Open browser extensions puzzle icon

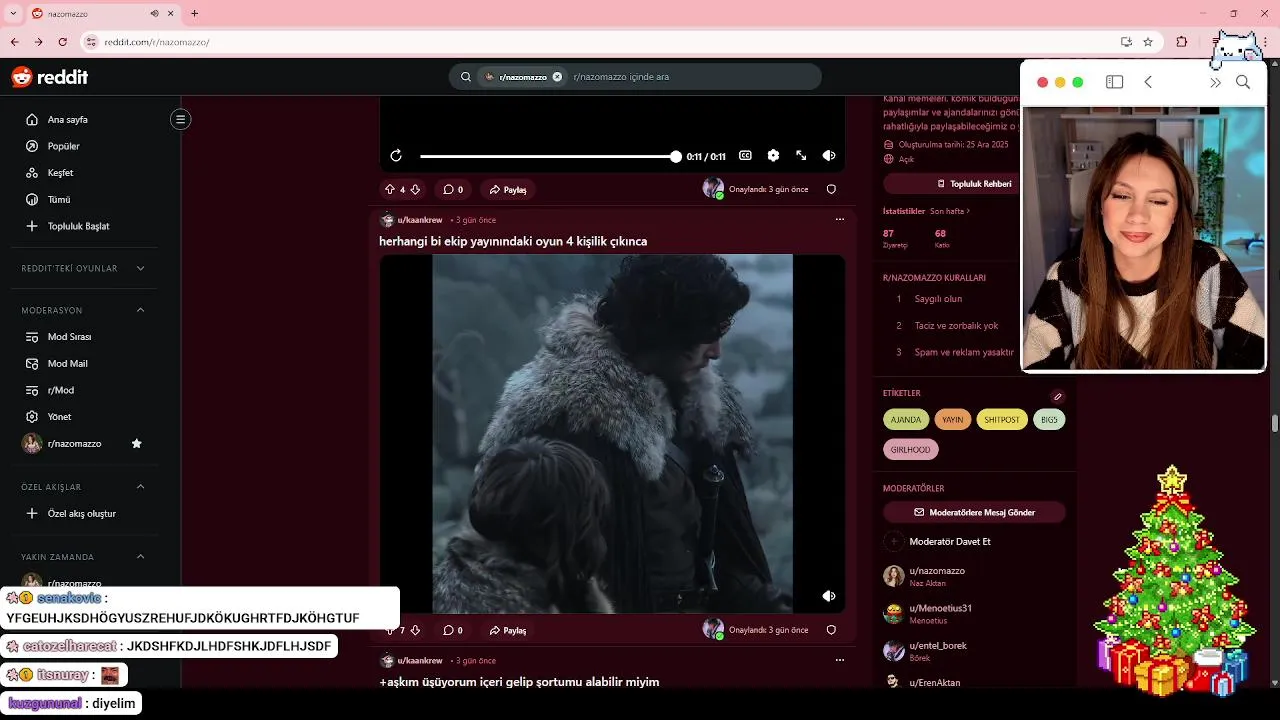tap(1182, 42)
